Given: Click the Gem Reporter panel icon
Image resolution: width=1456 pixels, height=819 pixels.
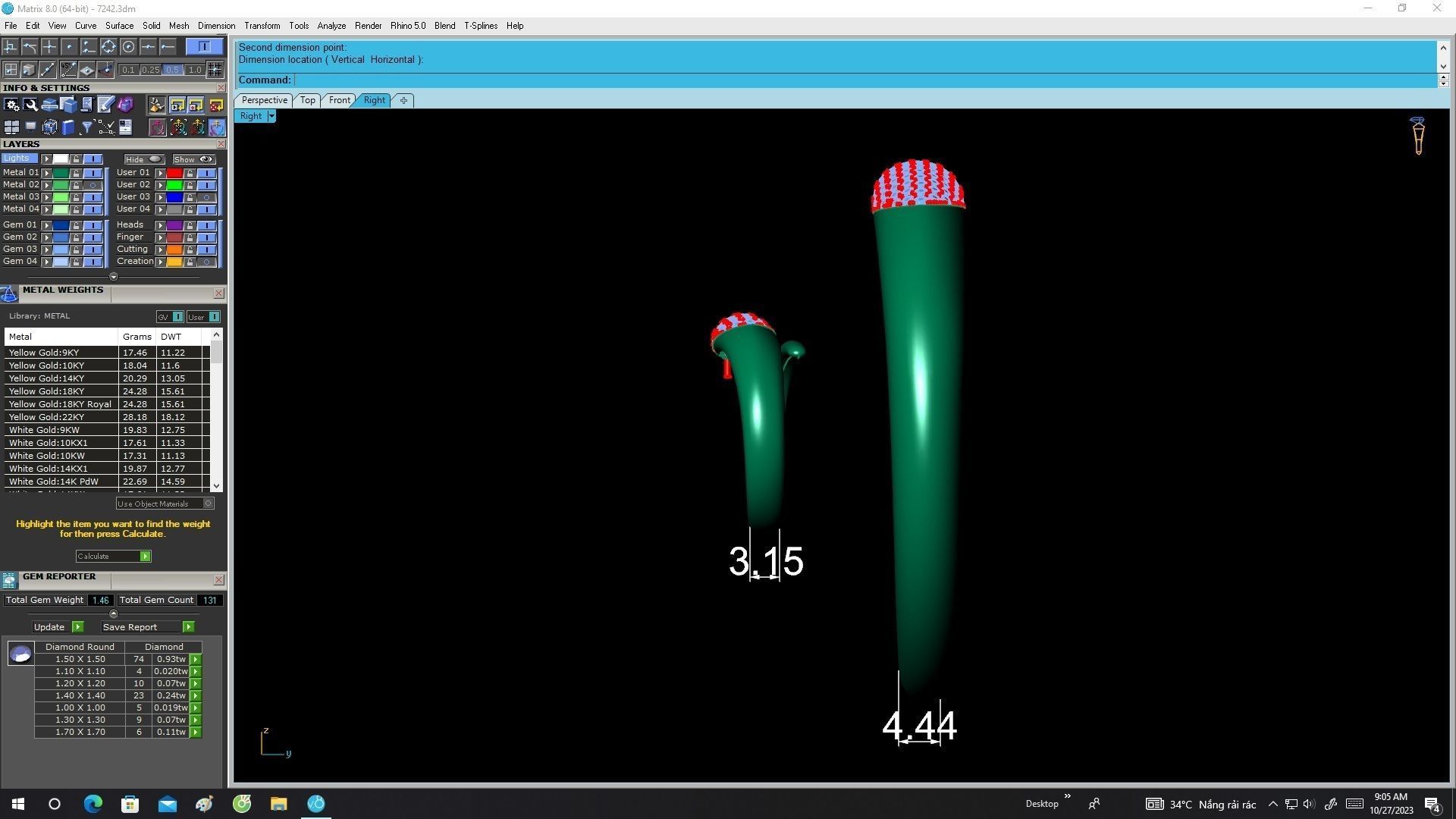Looking at the screenshot, I should coord(9,580).
